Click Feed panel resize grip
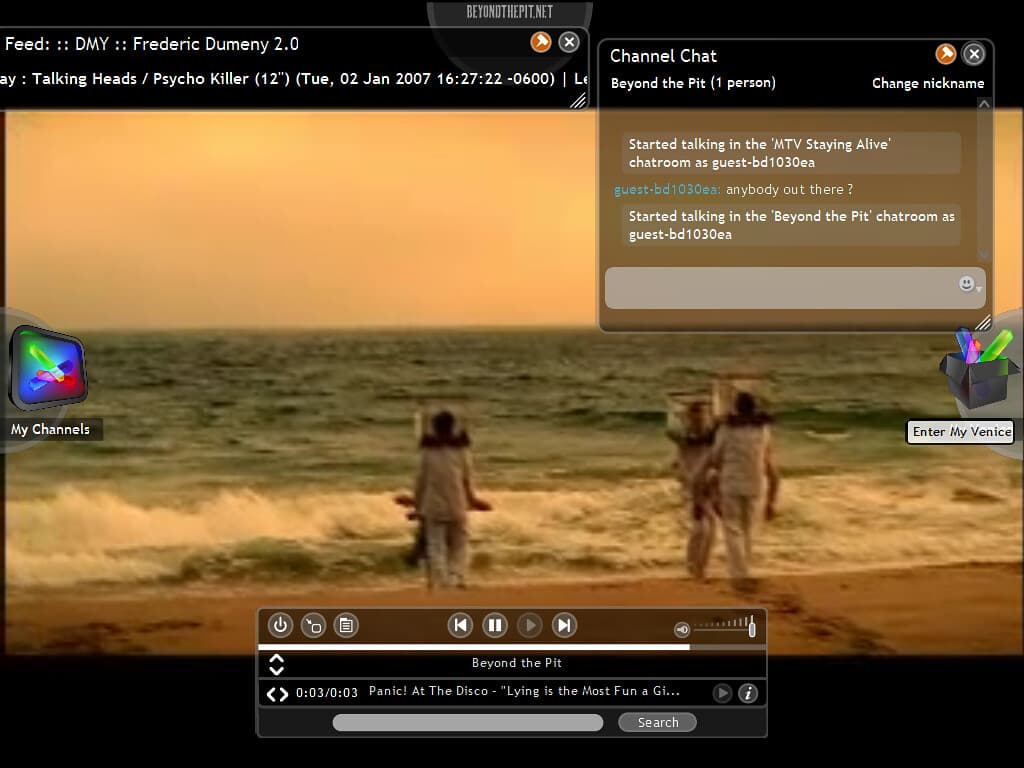This screenshot has width=1024, height=768. coord(579,101)
